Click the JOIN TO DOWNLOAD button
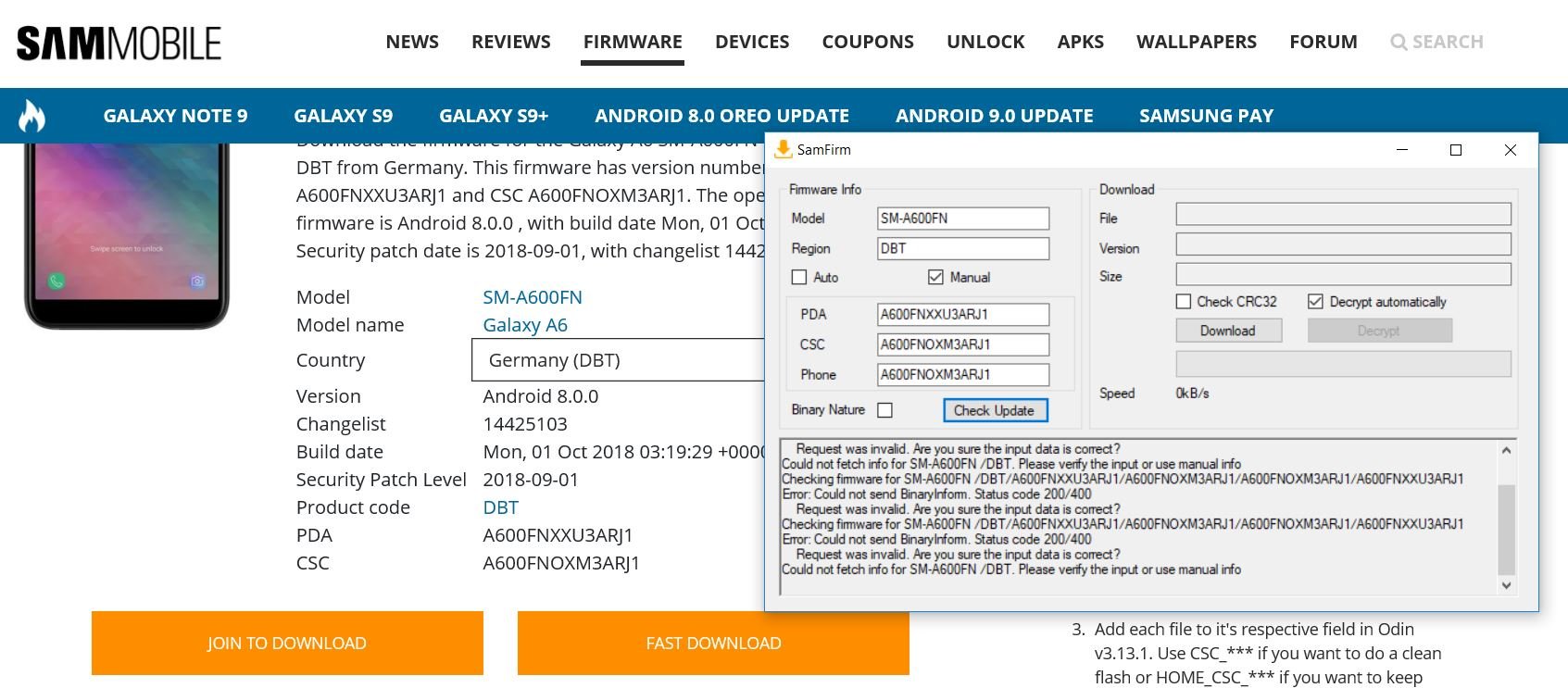The height and width of the screenshot is (688, 1568). point(287,643)
